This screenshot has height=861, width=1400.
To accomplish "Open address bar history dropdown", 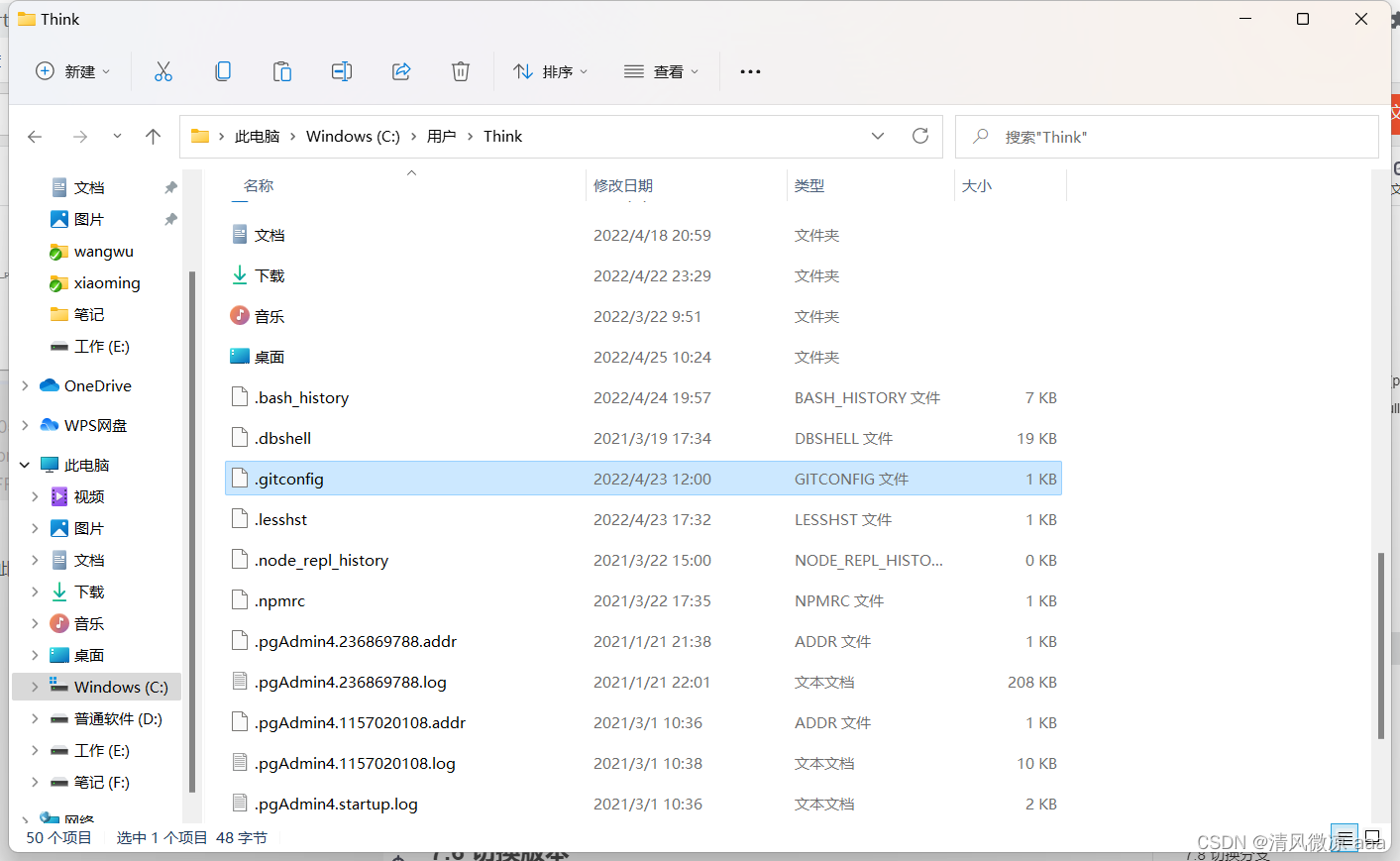I will pyautogui.click(x=878, y=136).
